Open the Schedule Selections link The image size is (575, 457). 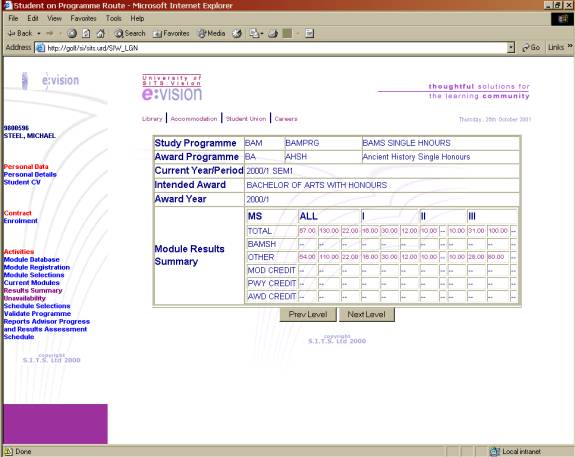pyautogui.click(x=37, y=306)
